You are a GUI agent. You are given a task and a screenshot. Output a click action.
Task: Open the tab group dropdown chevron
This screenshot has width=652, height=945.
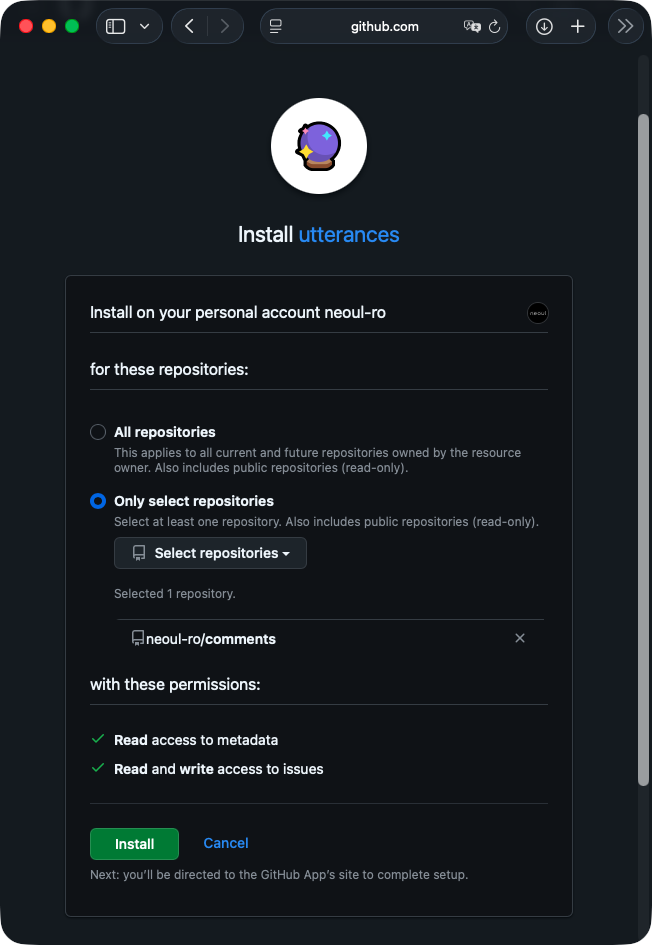pos(145,27)
